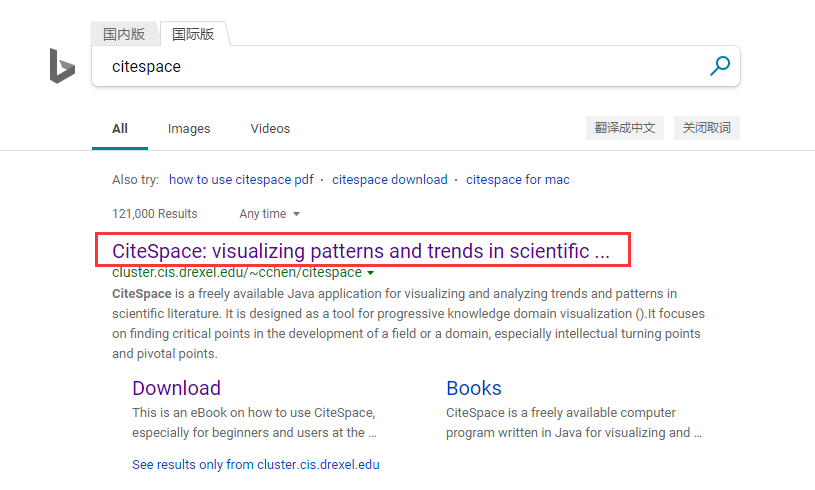This screenshot has height=490, width=815.
Task: Switch to Images results
Action: 189,129
